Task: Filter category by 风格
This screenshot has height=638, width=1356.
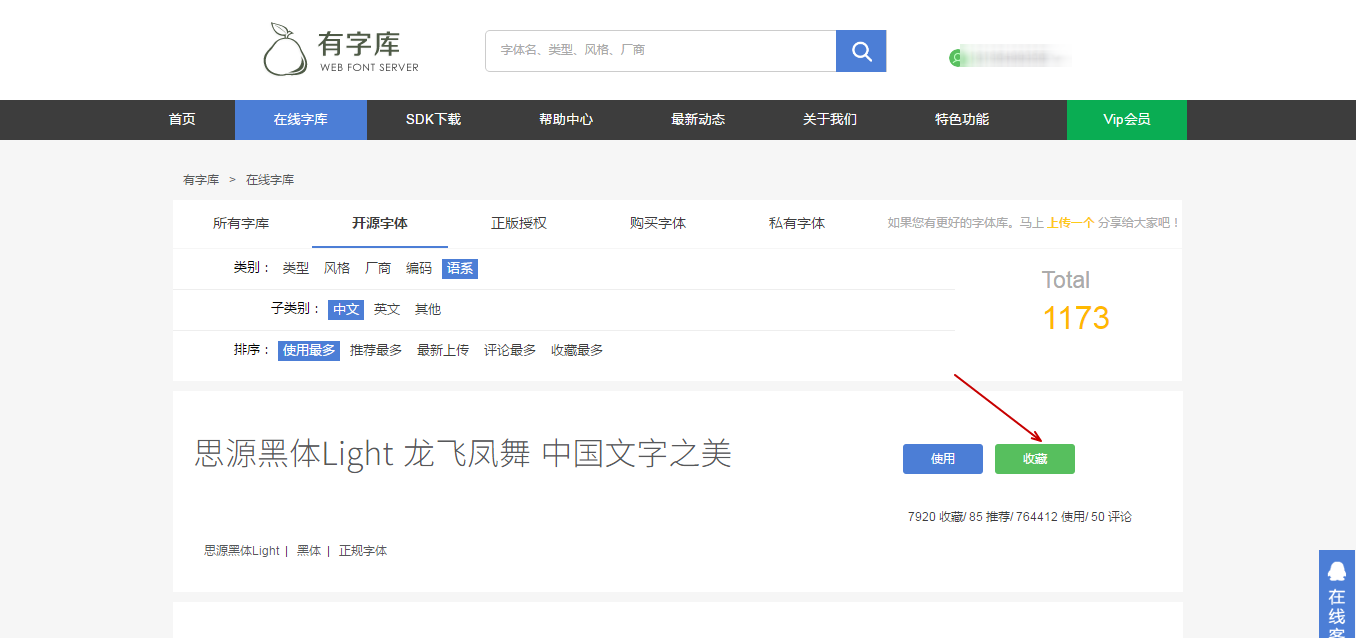Action: tap(337, 268)
